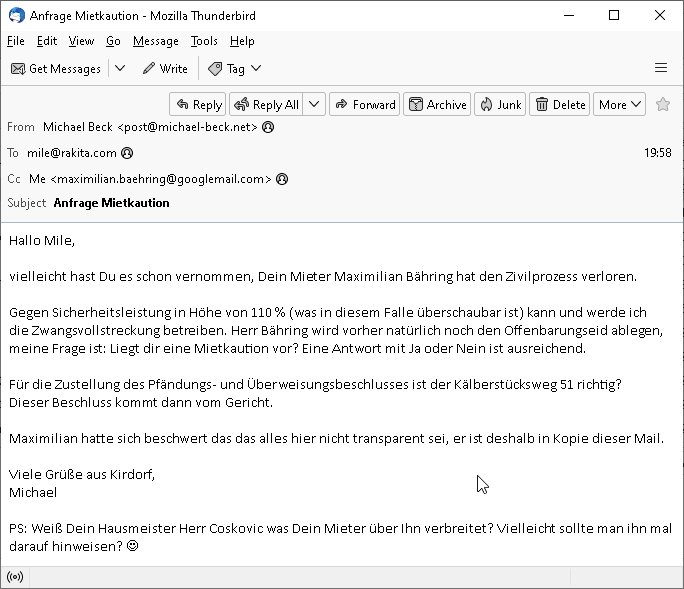
Task: Click the message time 19:58
Action: [658, 153]
